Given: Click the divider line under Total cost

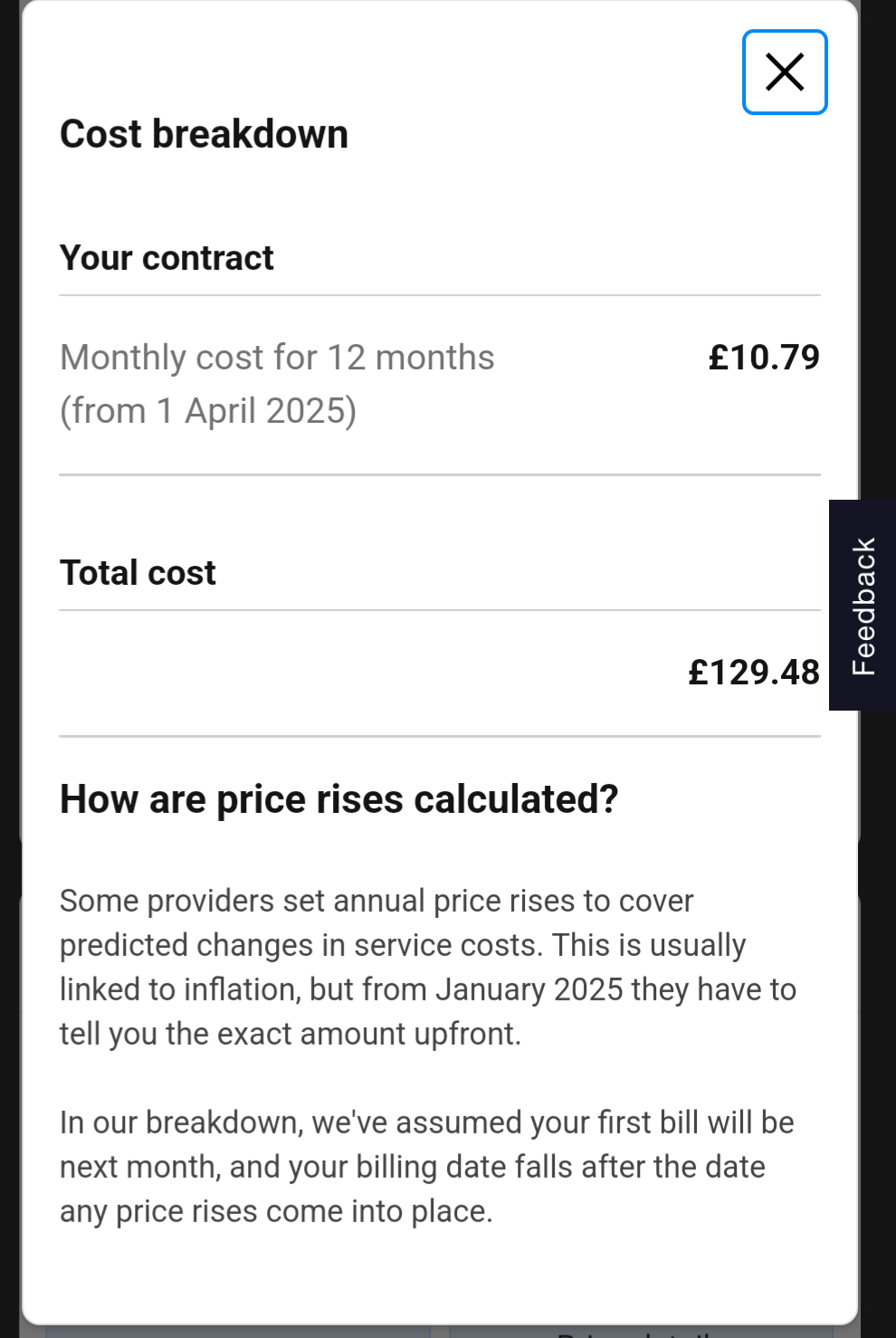Looking at the screenshot, I should click(440, 610).
